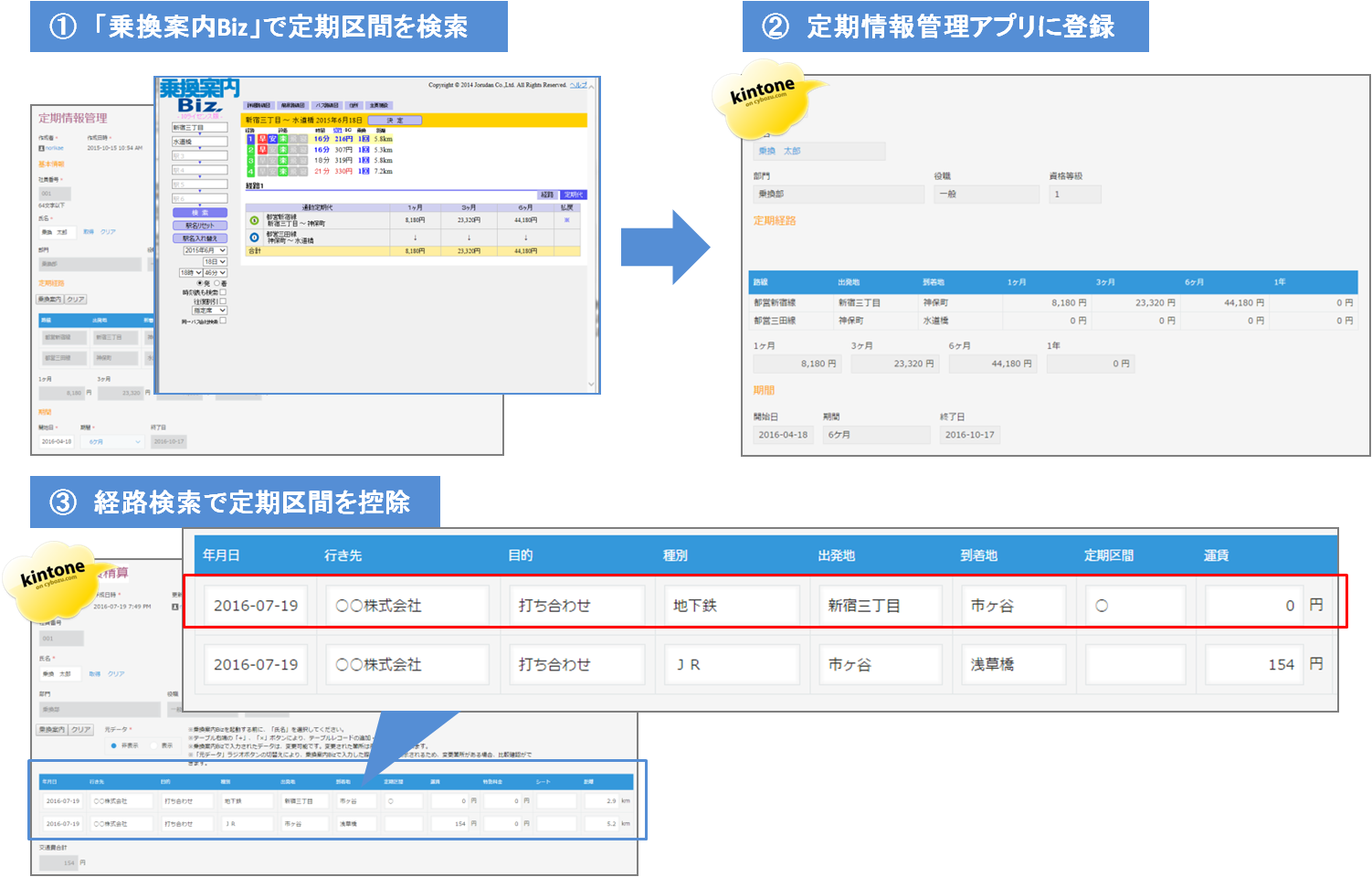
Task: Open the 2015年6月 month dropdown
Action: pyautogui.click(x=206, y=250)
